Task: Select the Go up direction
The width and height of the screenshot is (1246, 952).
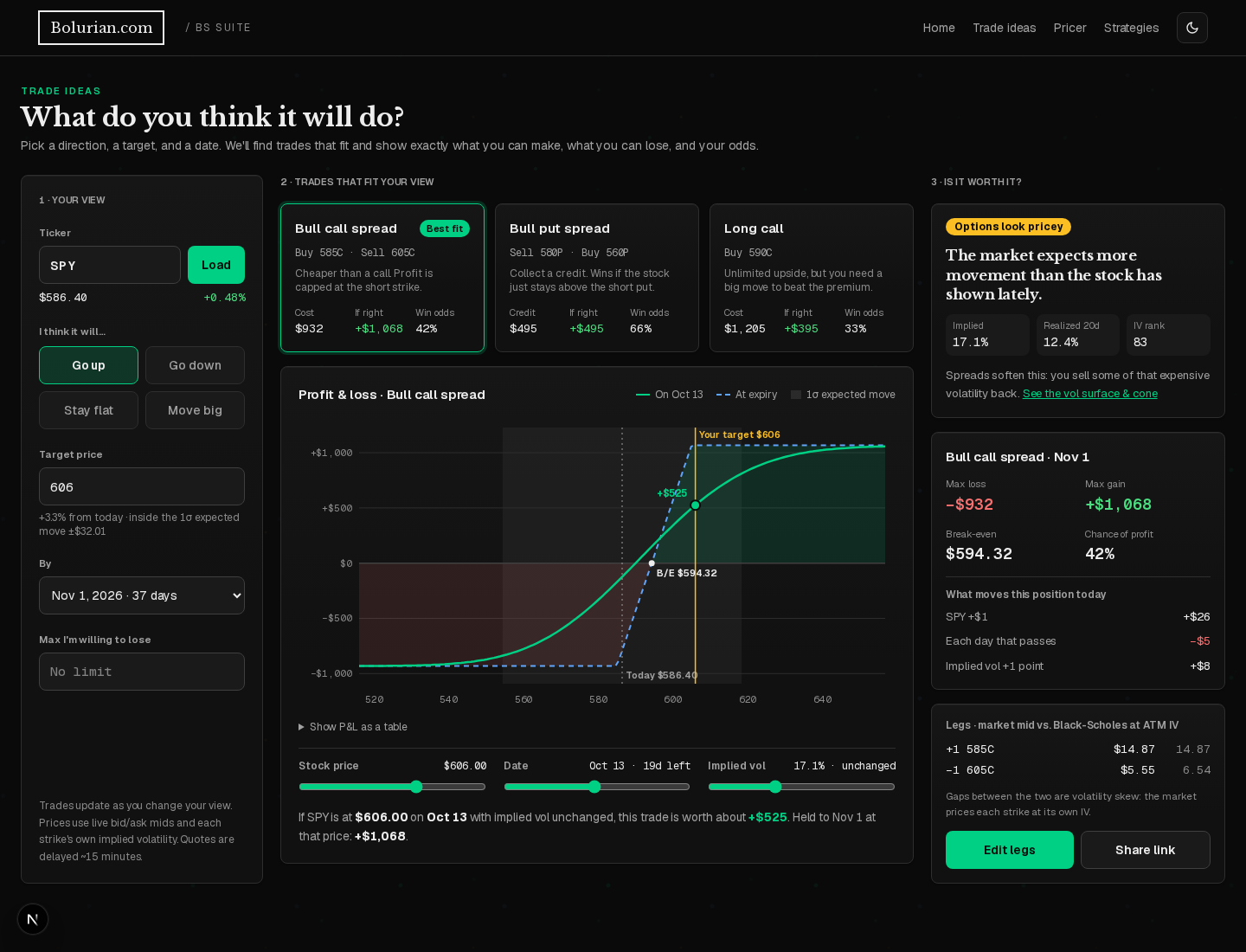Action: coord(88,365)
